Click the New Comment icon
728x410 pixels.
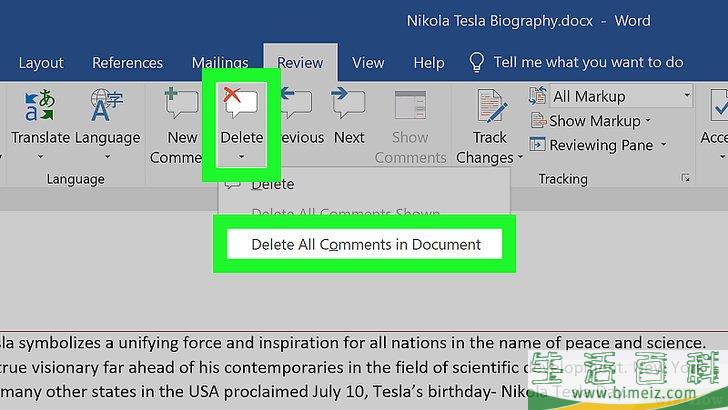tap(181, 103)
